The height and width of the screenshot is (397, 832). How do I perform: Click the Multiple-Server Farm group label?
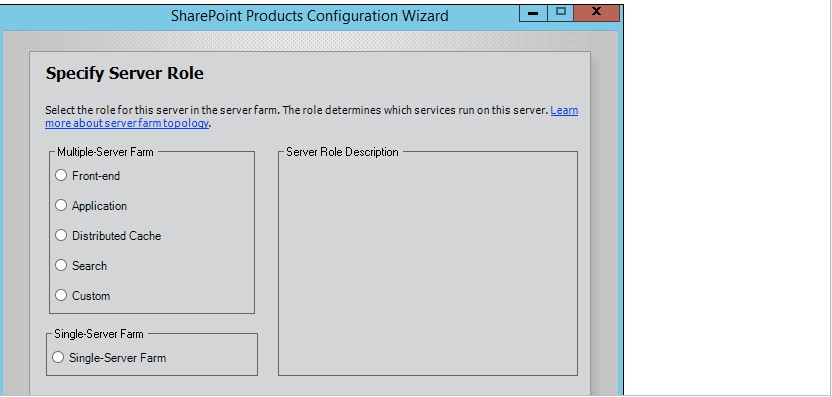[105, 152]
